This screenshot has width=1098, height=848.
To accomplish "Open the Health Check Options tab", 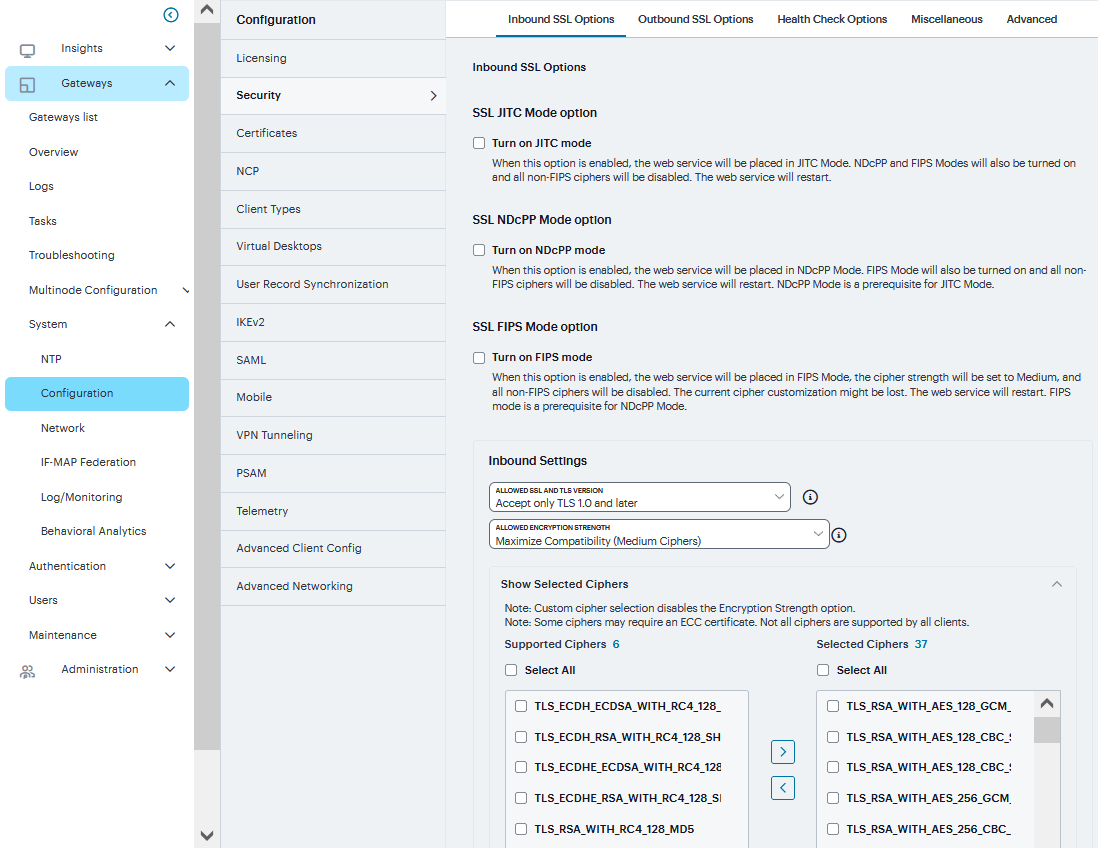I will pyautogui.click(x=832, y=19).
